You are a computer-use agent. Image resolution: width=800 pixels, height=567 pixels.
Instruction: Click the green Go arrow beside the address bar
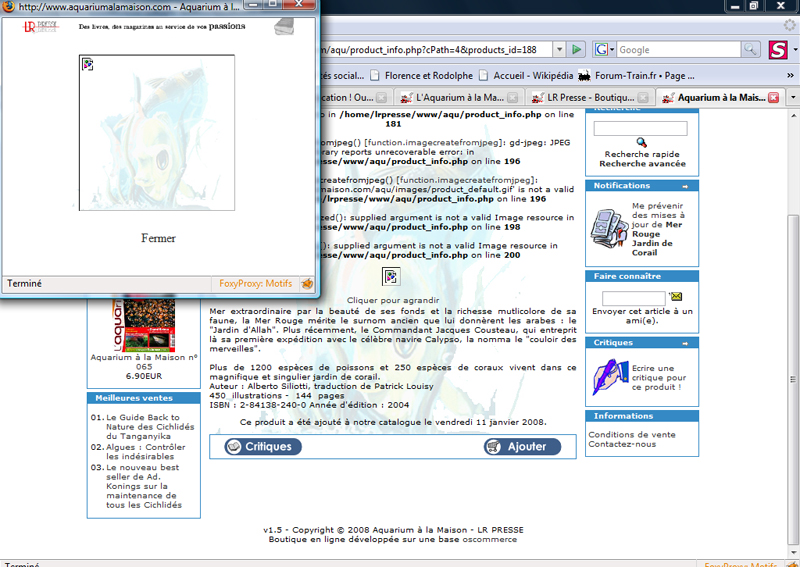point(577,50)
